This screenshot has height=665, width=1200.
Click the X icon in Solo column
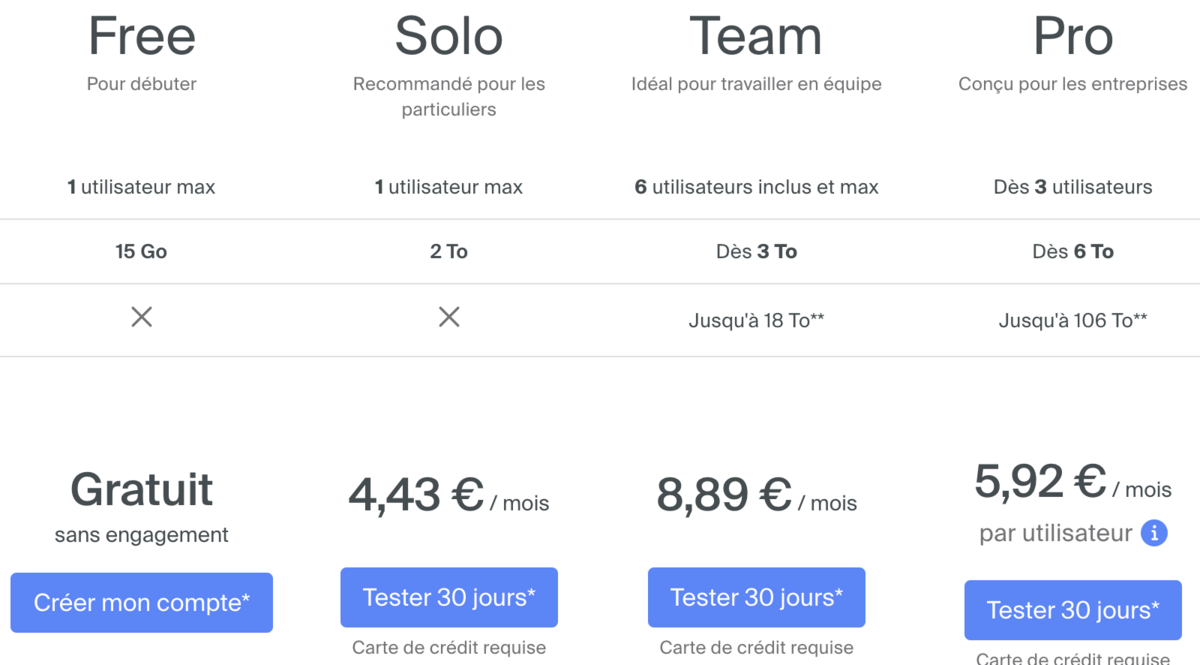449,318
